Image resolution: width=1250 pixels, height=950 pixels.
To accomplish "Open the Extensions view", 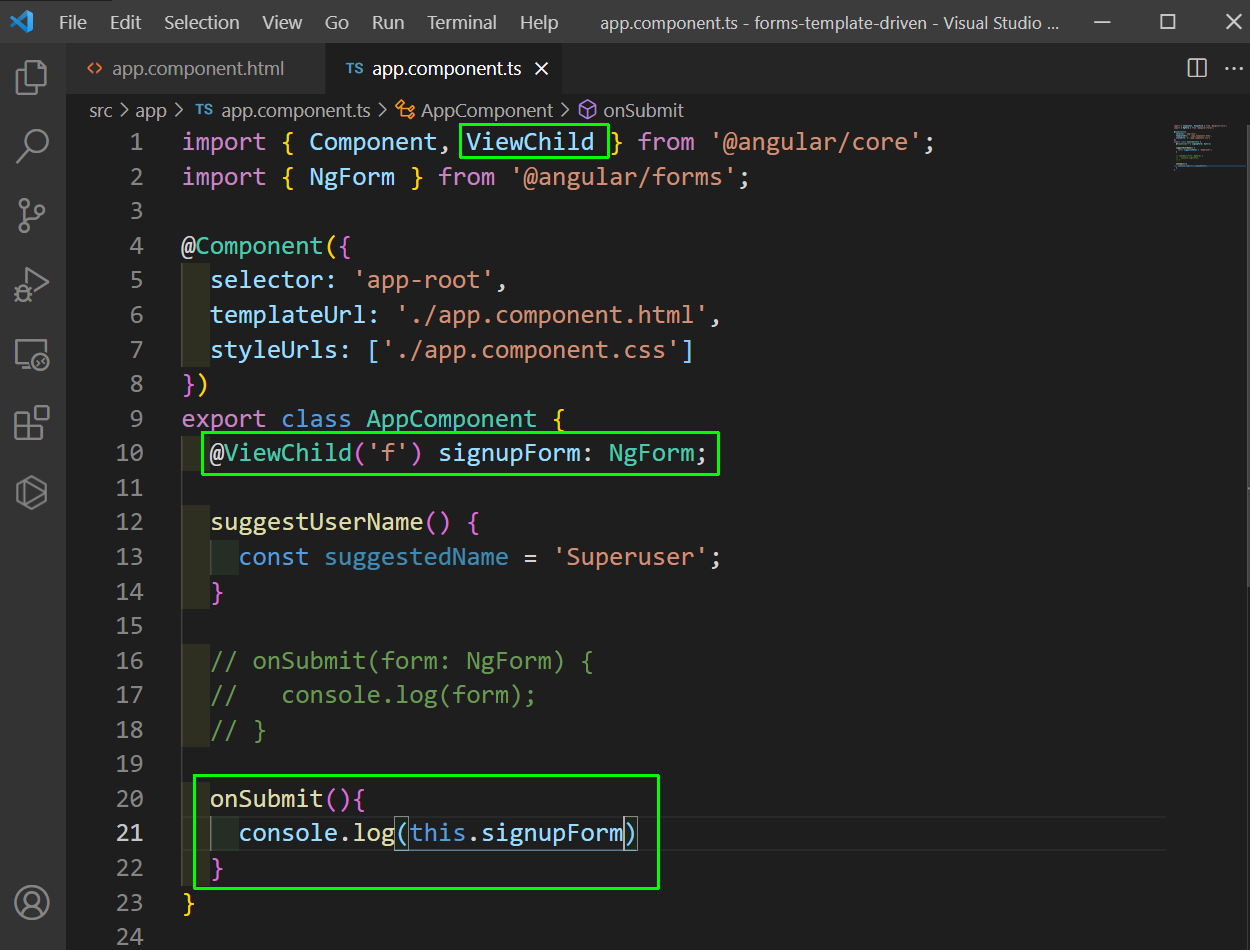I will coord(32,423).
